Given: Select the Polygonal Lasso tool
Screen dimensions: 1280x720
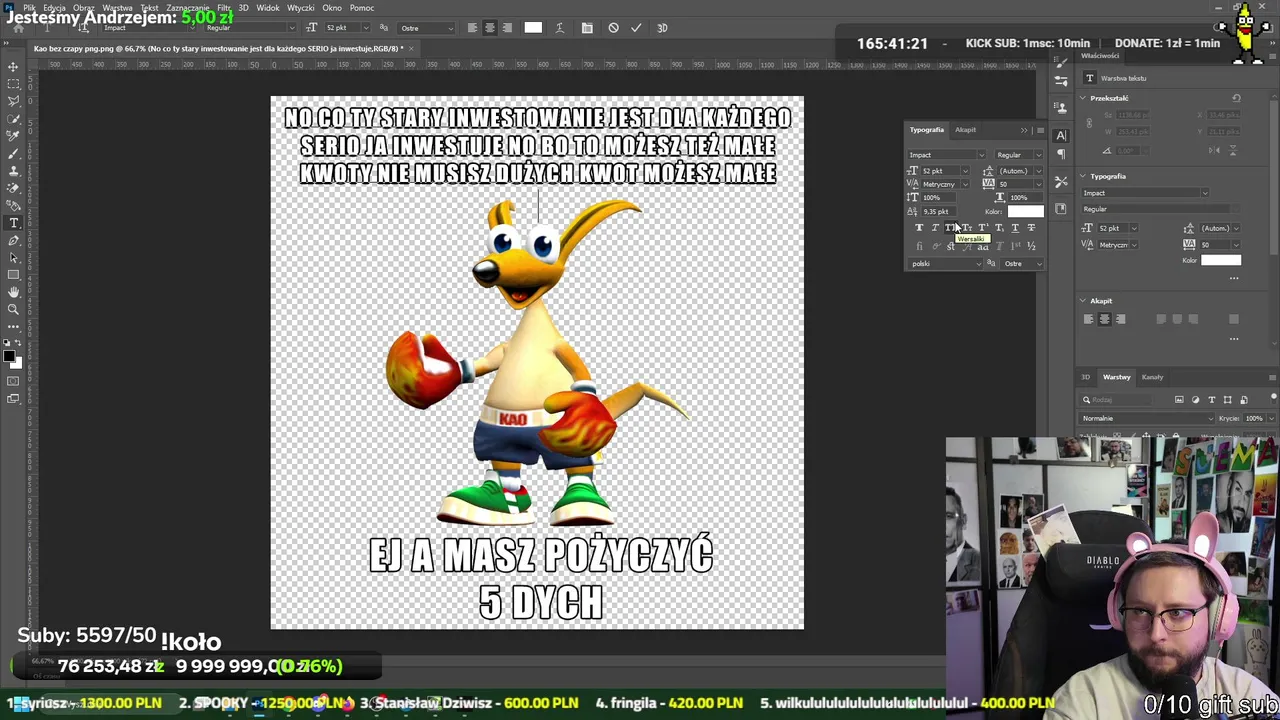Looking at the screenshot, I should point(13,101).
